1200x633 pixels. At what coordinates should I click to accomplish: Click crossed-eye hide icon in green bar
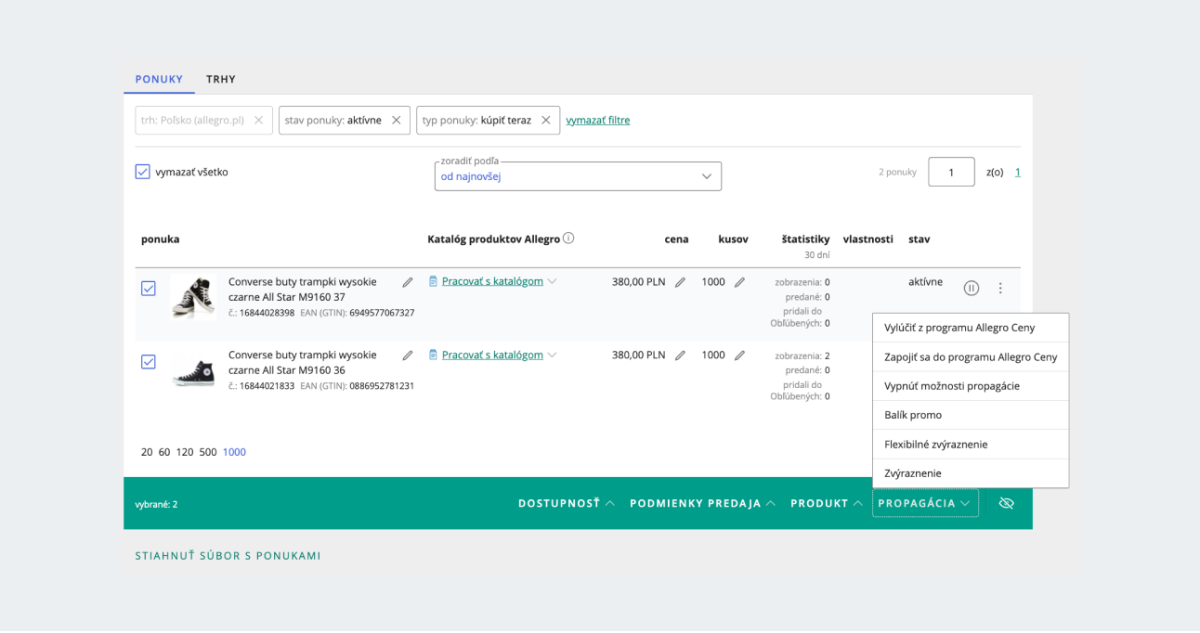coord(1007,503)
